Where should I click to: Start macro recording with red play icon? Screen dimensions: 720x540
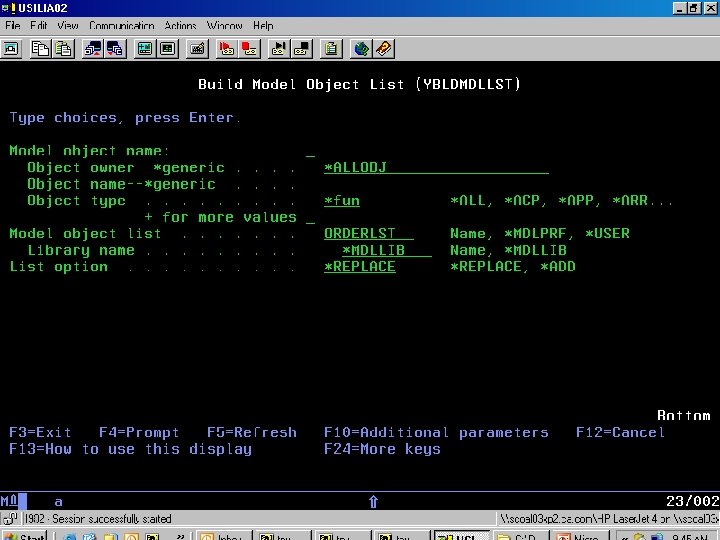tap(226, 49)
